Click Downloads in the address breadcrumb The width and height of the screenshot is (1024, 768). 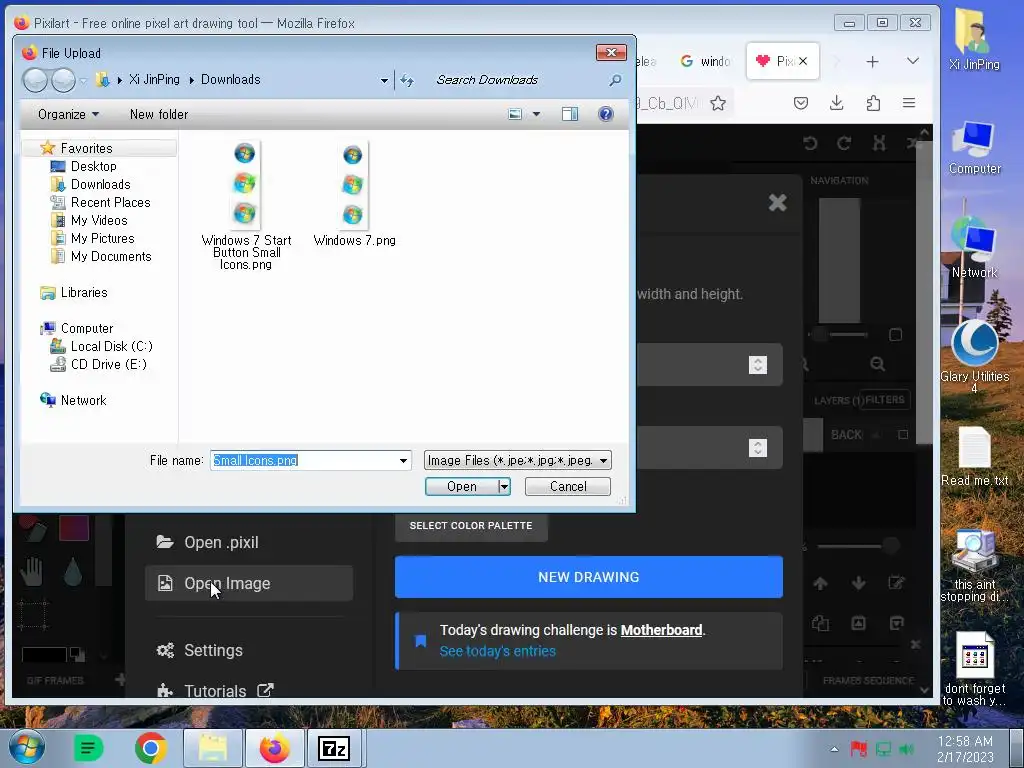[x=231, y=80]
